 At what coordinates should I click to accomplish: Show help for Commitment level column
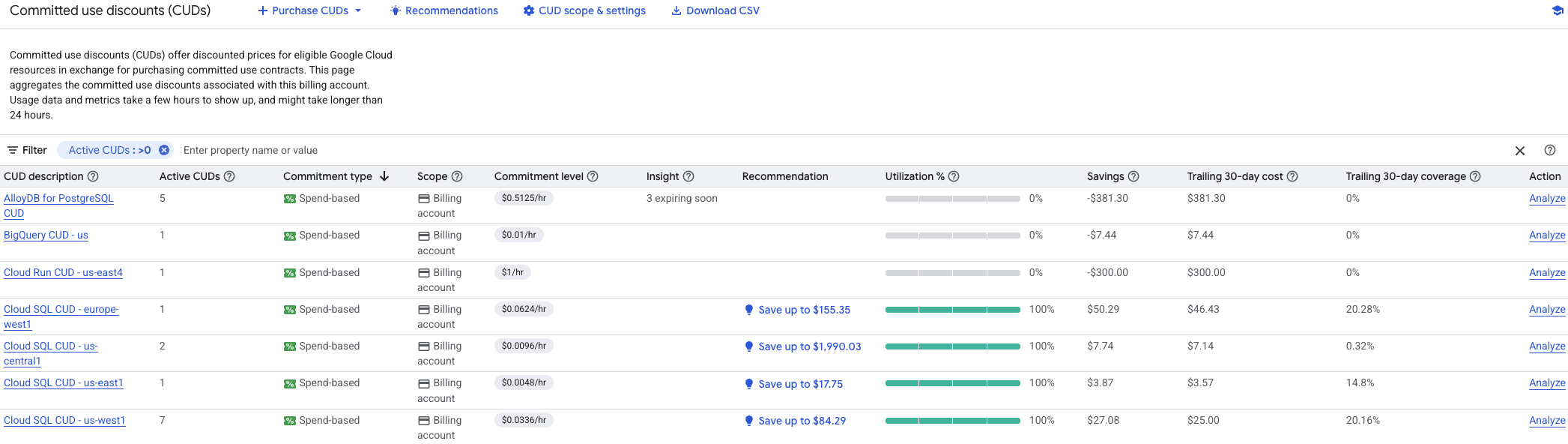593,176
